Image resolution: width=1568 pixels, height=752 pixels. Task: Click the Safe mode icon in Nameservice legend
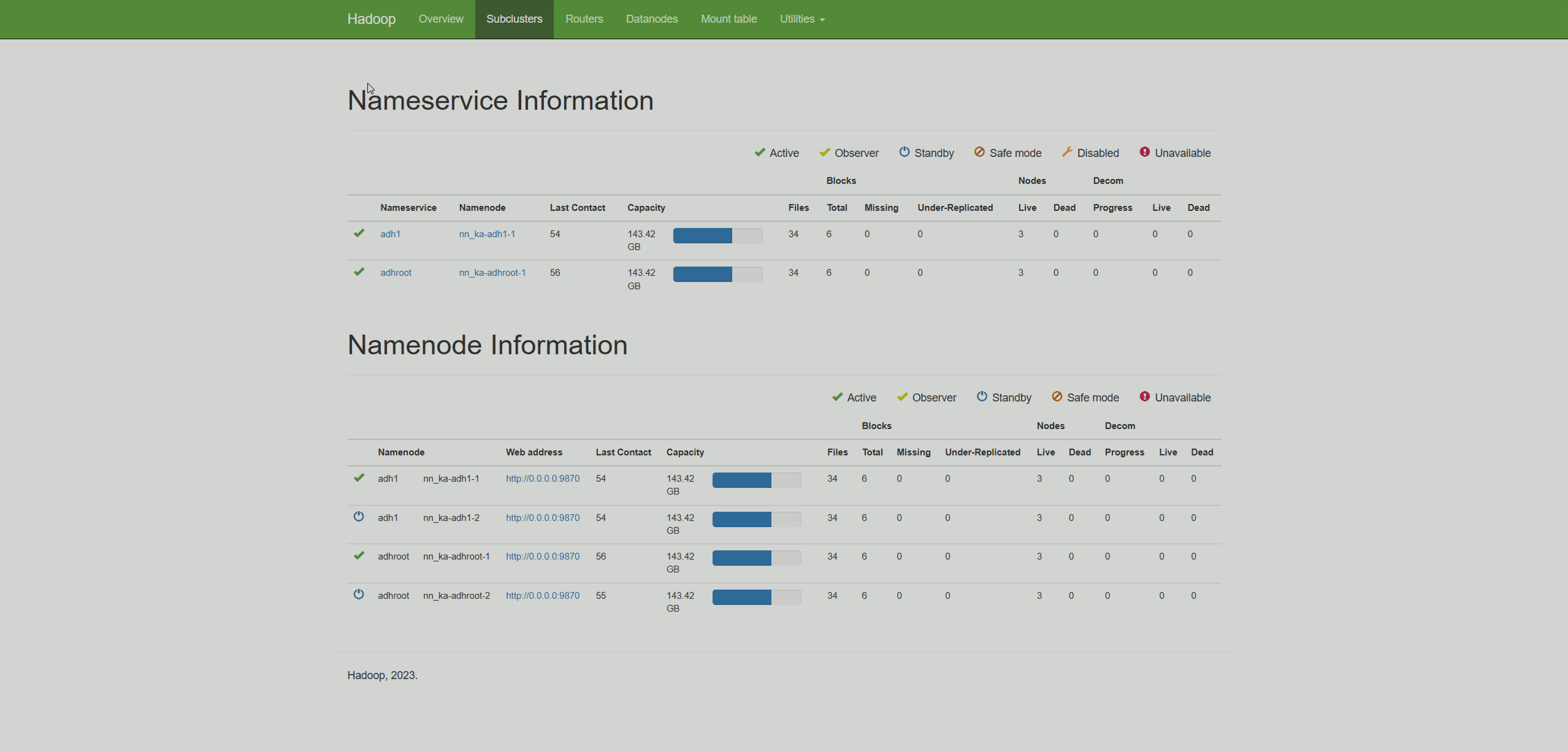click(979, 152)
